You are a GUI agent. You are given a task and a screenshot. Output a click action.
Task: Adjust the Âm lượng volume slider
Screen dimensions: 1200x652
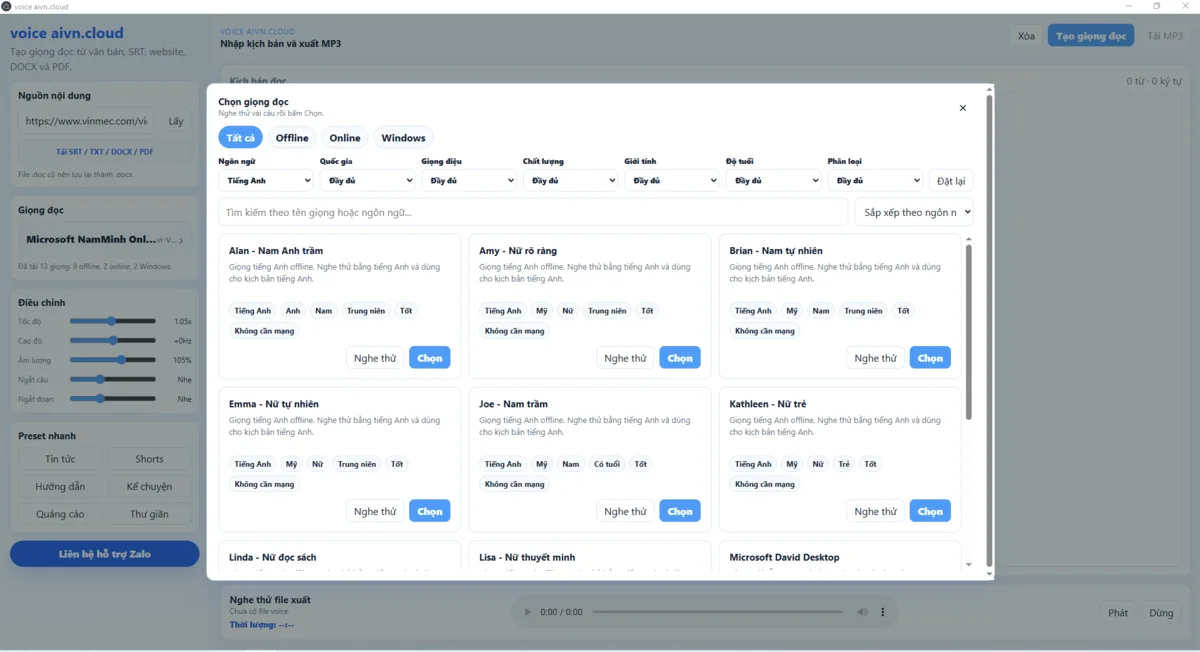point(113,360)
